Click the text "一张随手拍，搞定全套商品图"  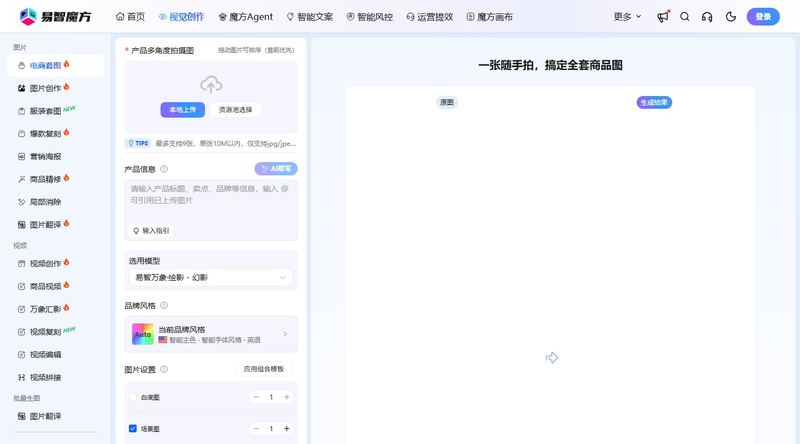click(551, 65)
